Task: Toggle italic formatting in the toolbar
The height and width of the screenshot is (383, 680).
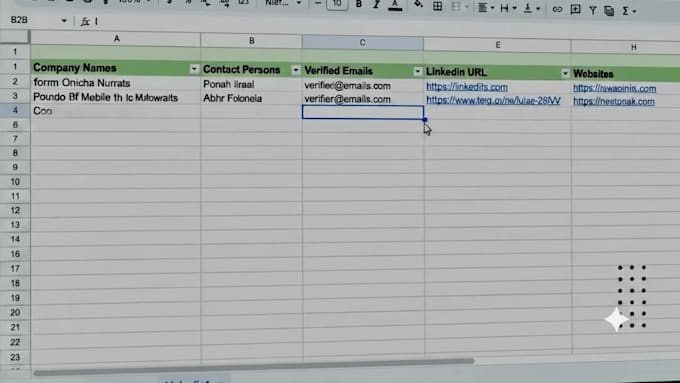Action: (x=376, y=5)
